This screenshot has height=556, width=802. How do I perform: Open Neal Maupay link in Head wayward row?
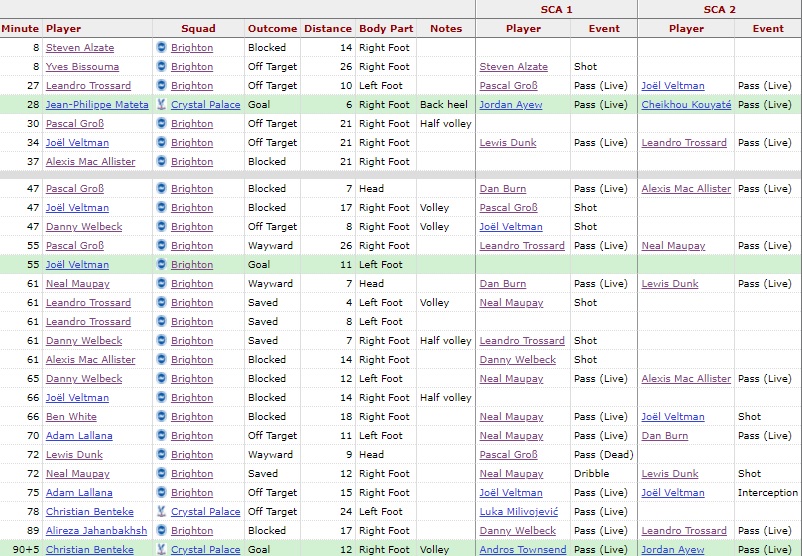click(x=78, y=283)
